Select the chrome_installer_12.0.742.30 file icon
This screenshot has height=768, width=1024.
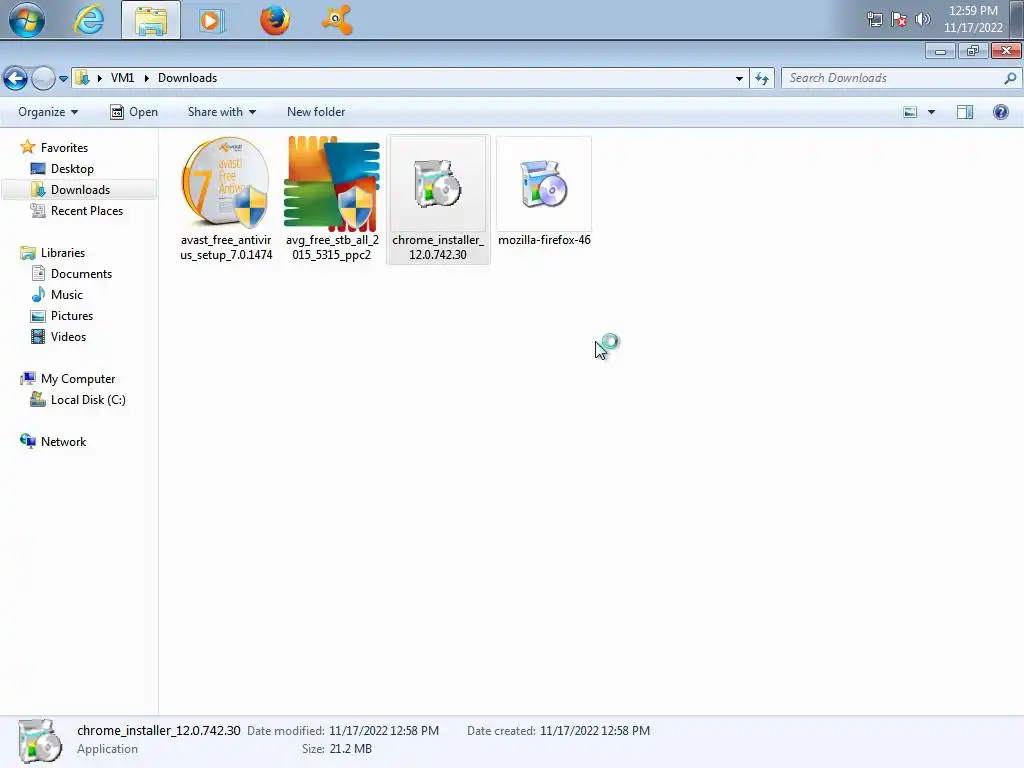point(438,184)
